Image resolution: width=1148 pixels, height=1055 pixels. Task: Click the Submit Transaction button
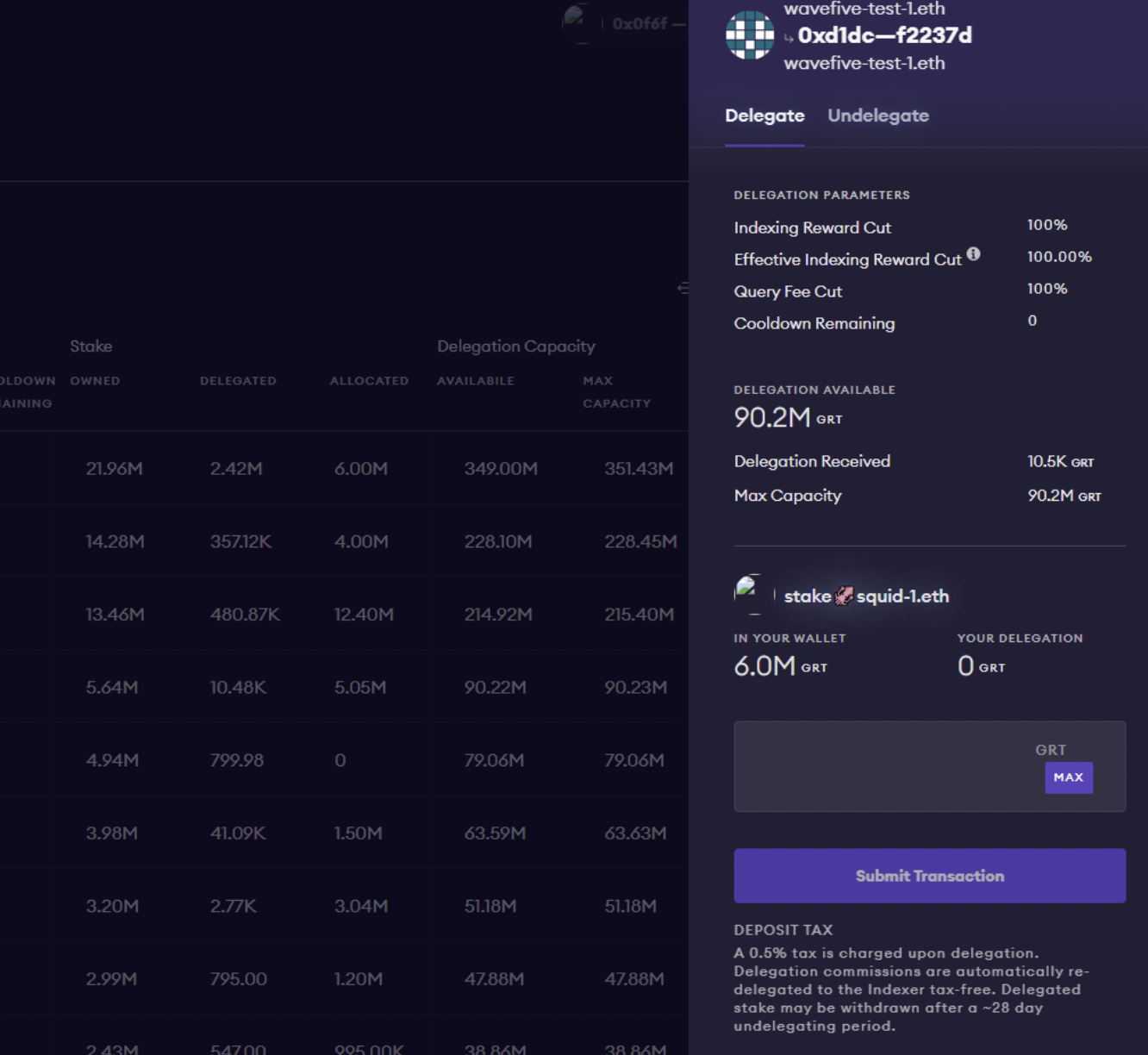tap(929, 876)
